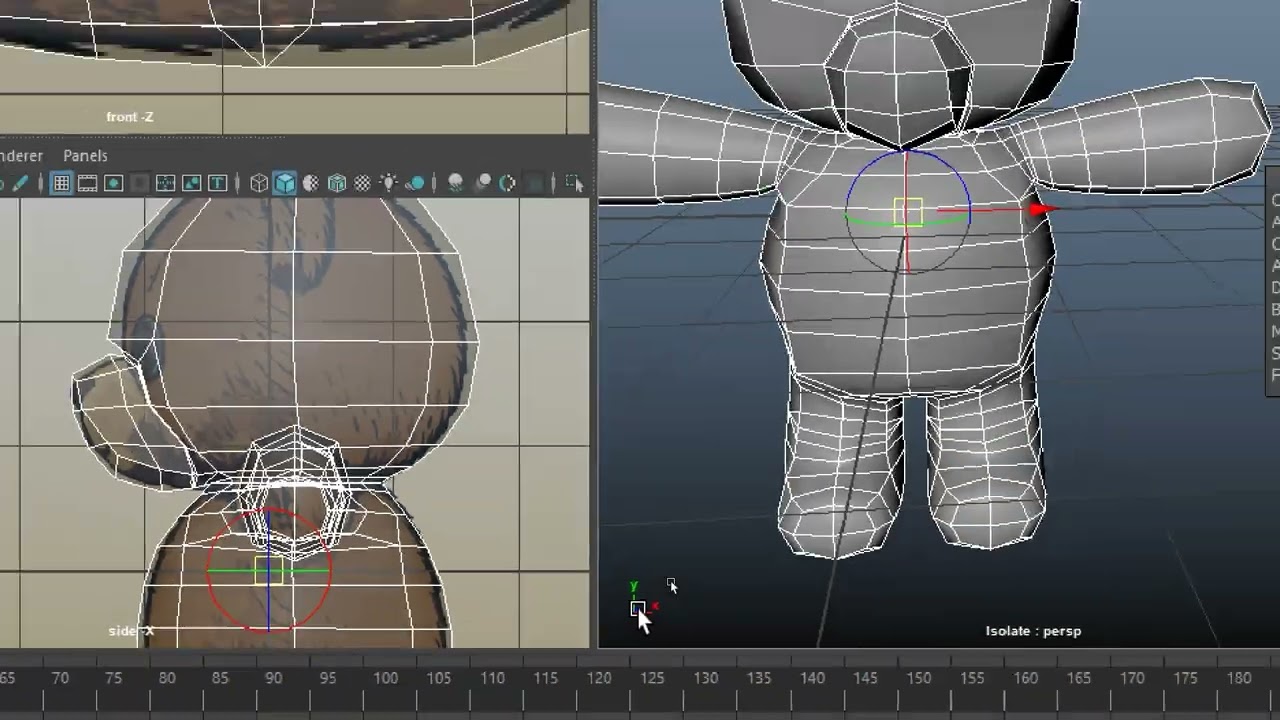1280x720 pixels.
Task: Open the Panels menu
Action: coord(85,156)
